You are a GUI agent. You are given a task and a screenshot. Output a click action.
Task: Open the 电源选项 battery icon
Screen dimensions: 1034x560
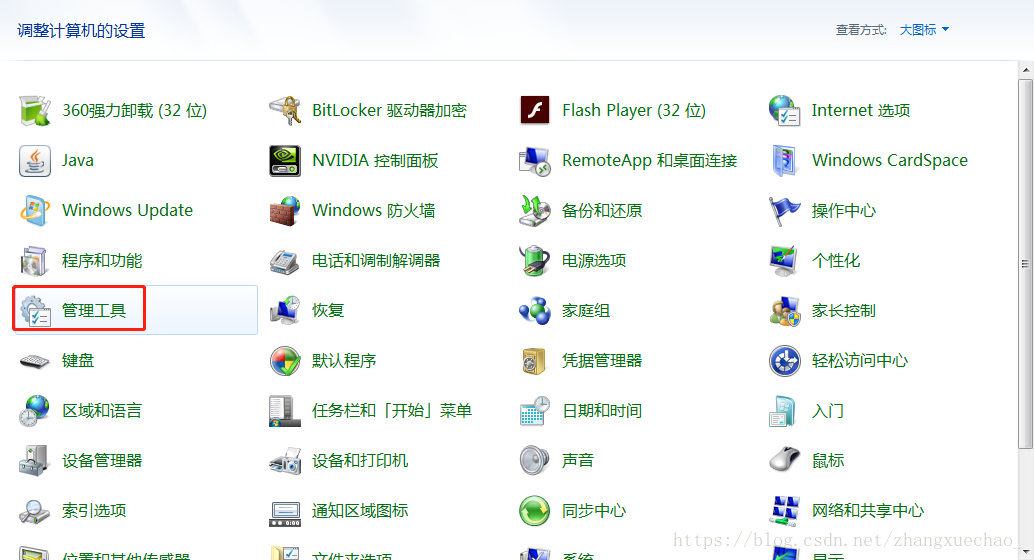[x=535, y=261]
